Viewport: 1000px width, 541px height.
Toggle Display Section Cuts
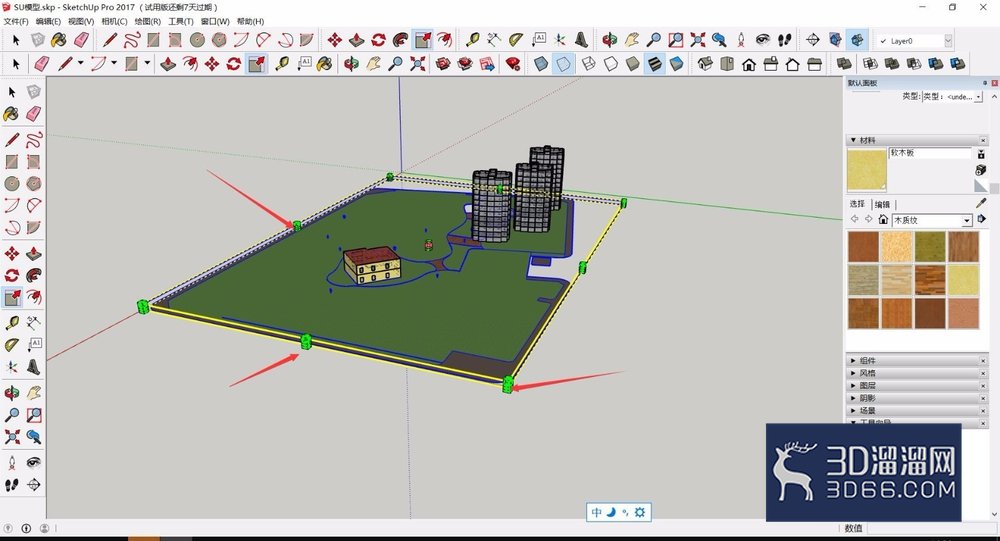click(857, 40)
